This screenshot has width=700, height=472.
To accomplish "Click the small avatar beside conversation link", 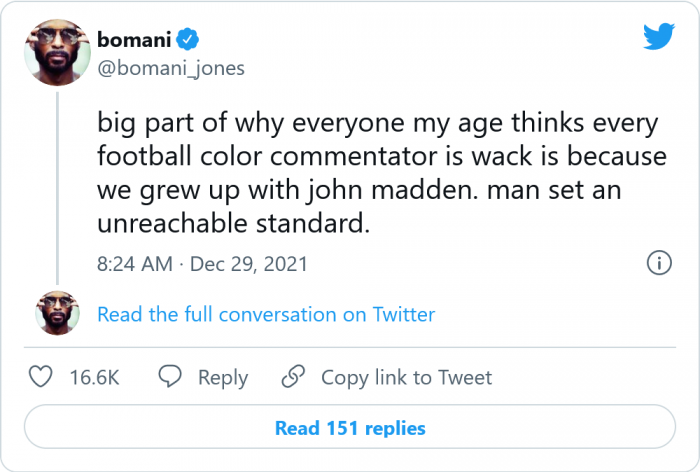I will pos(56,314).
